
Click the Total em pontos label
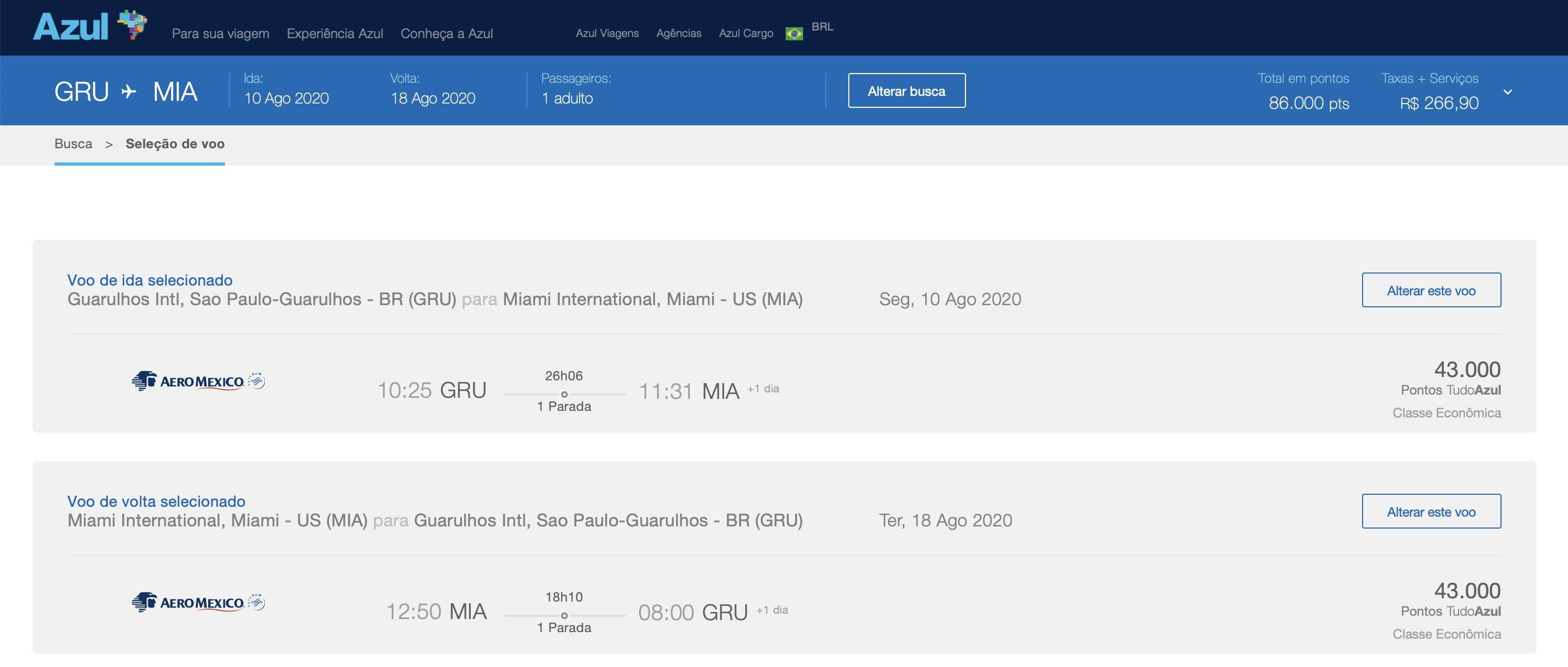[x=1304, y=78]
